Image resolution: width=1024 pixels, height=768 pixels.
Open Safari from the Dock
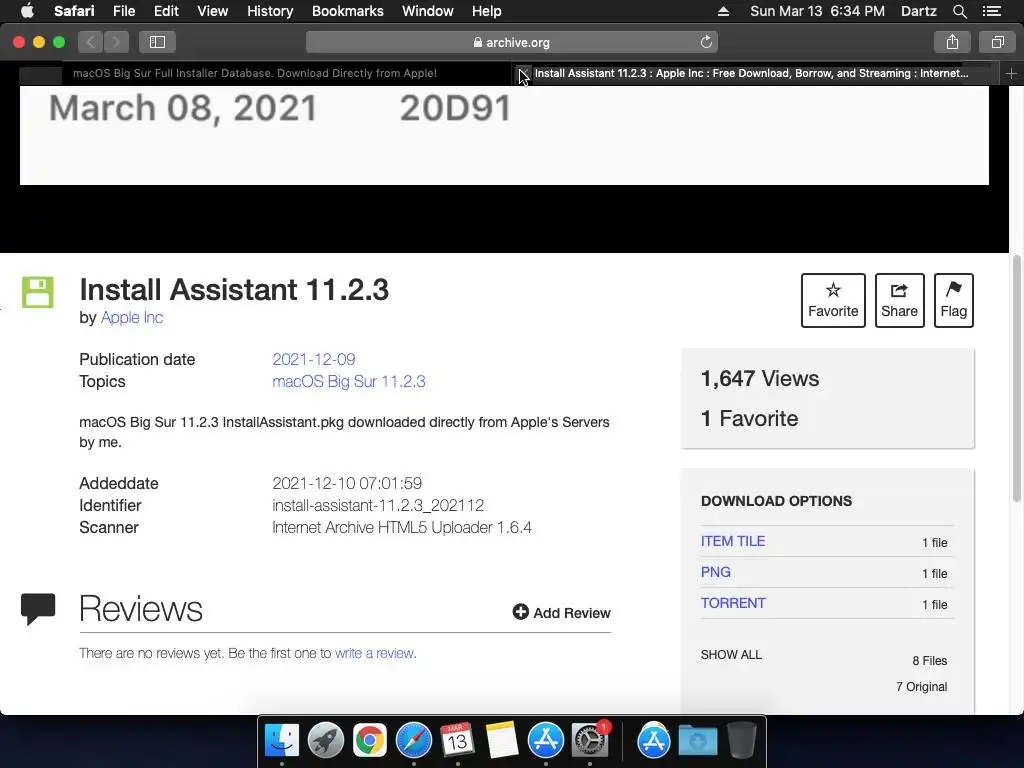tap(413, 741)
